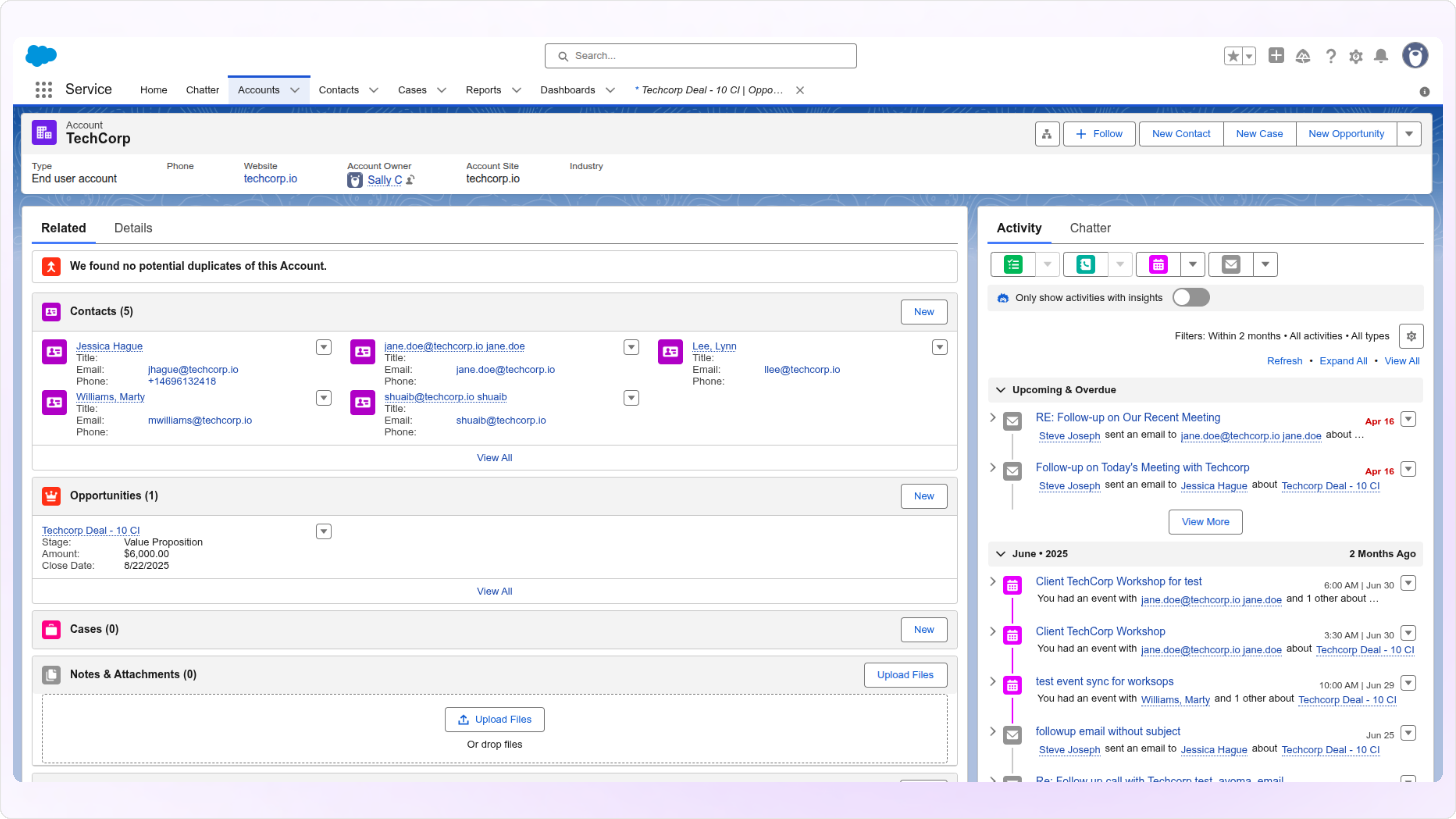Click the New Task checklist icon

[1013, 265]
